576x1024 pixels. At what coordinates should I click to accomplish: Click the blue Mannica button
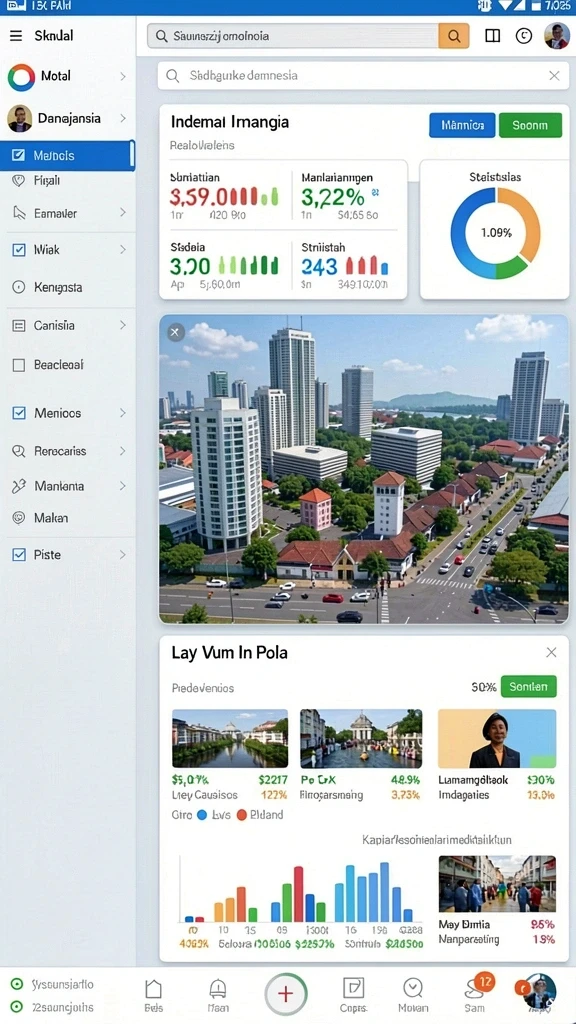[462, 125]
